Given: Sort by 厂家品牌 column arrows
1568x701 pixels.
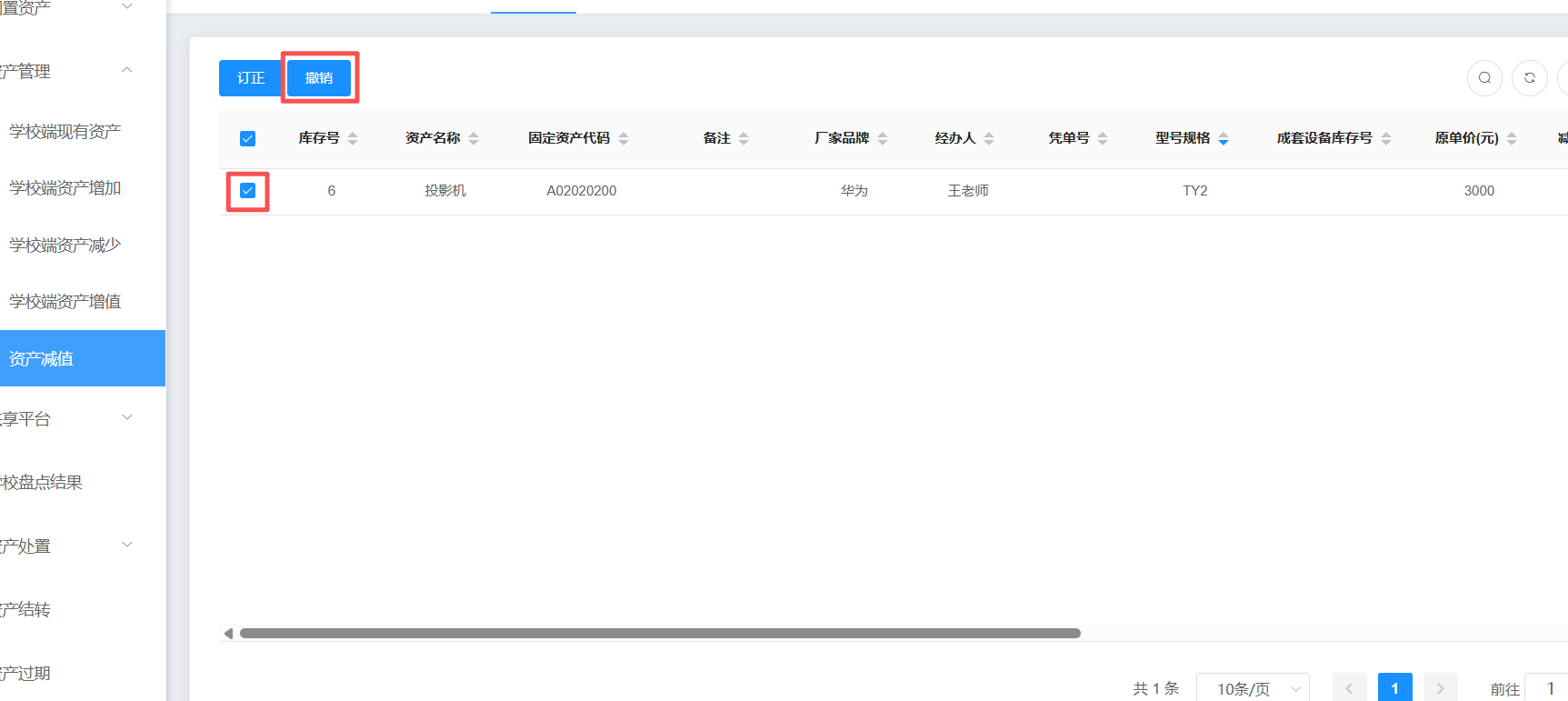Looking at the screenshot, I should [x=883, y=138].
